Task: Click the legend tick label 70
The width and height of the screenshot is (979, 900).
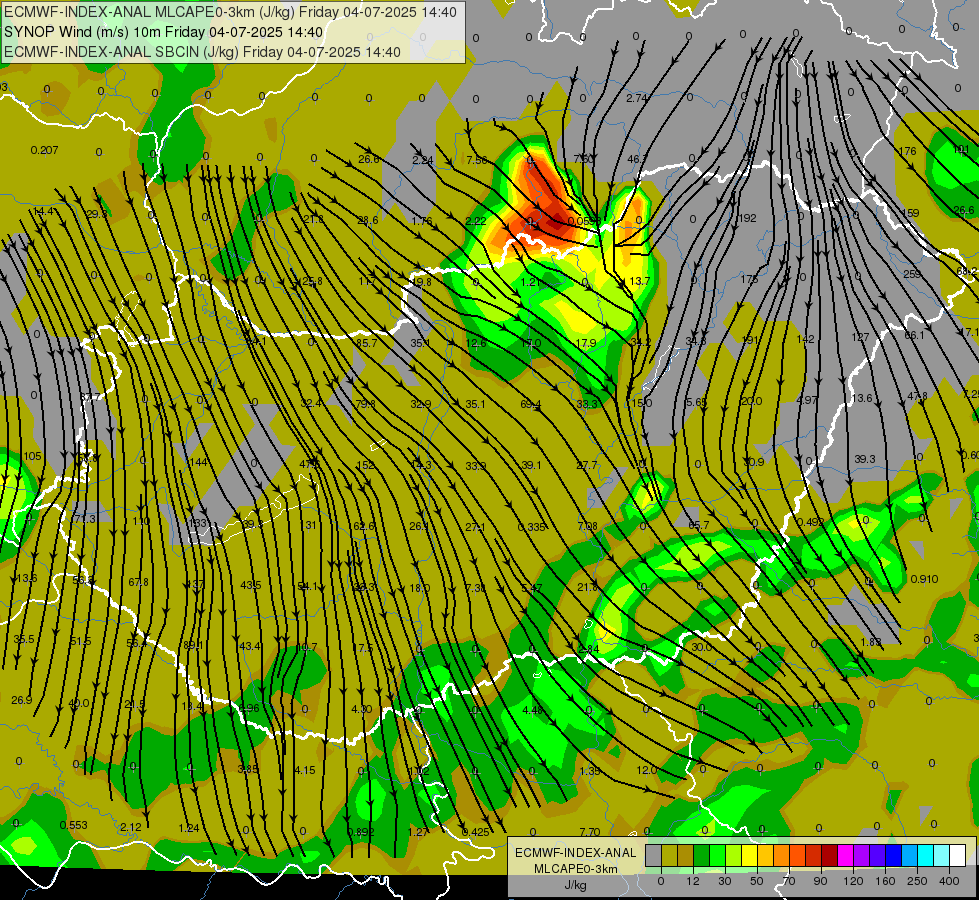Action: pyautogui.click(x=789, y=881)
